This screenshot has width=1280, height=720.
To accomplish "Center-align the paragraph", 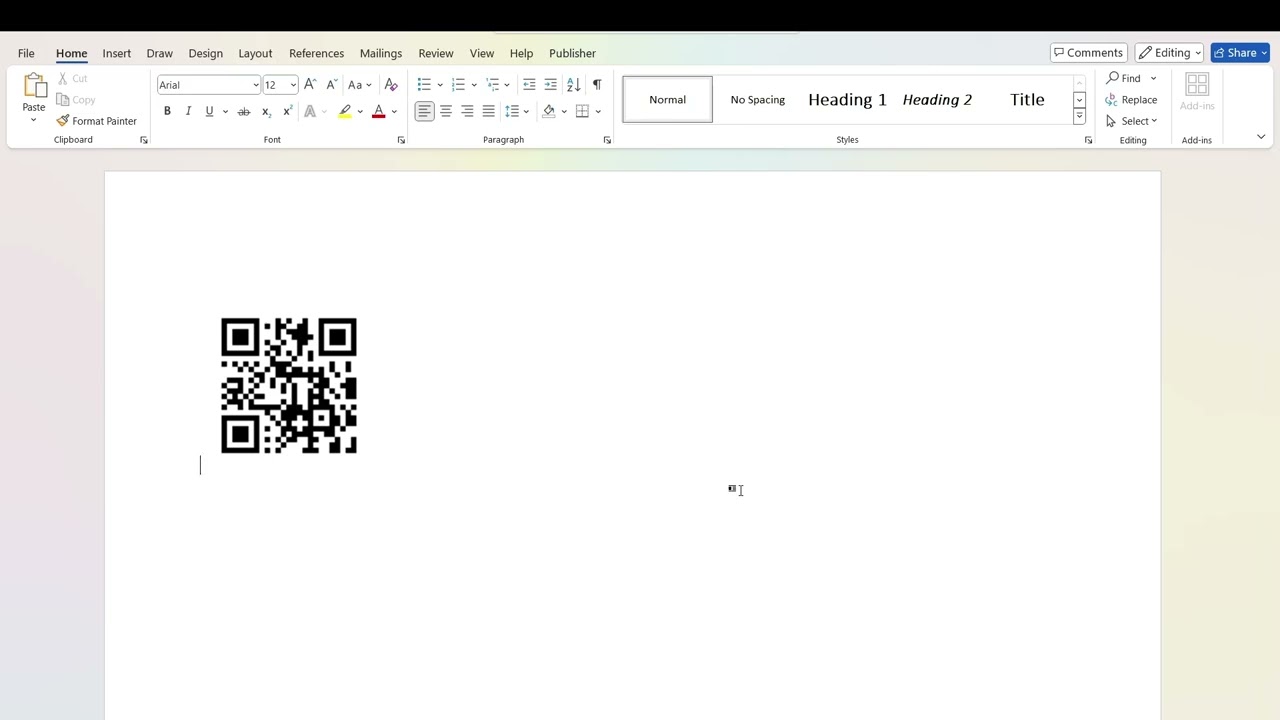I will pyautogui.click(x=446, y=111).
